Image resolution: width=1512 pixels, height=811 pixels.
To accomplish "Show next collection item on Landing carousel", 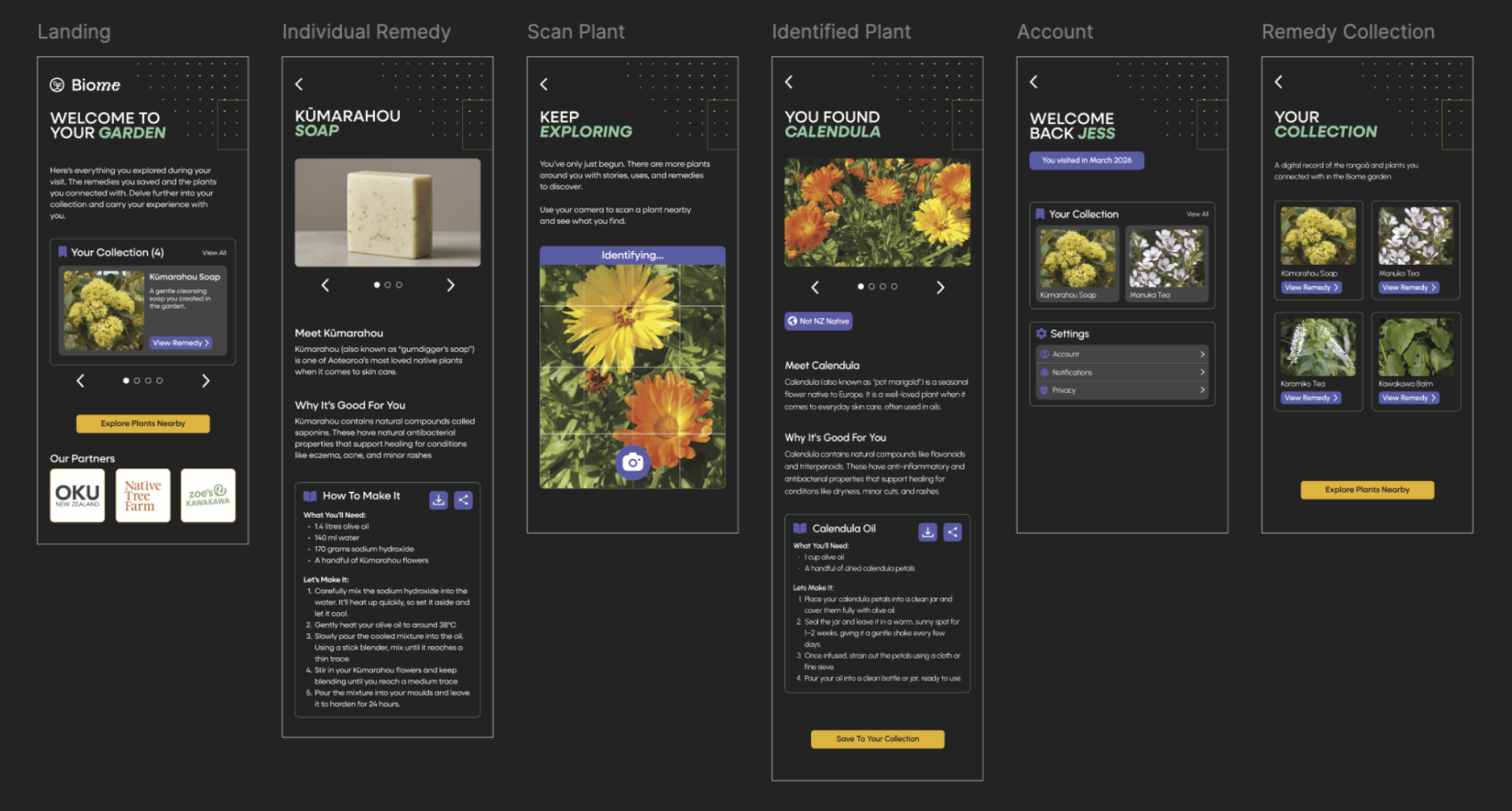I will click(206, 380).
